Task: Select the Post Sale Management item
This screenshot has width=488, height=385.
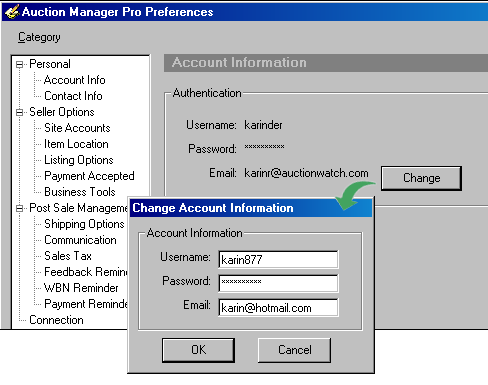Action: click(78, 208)
